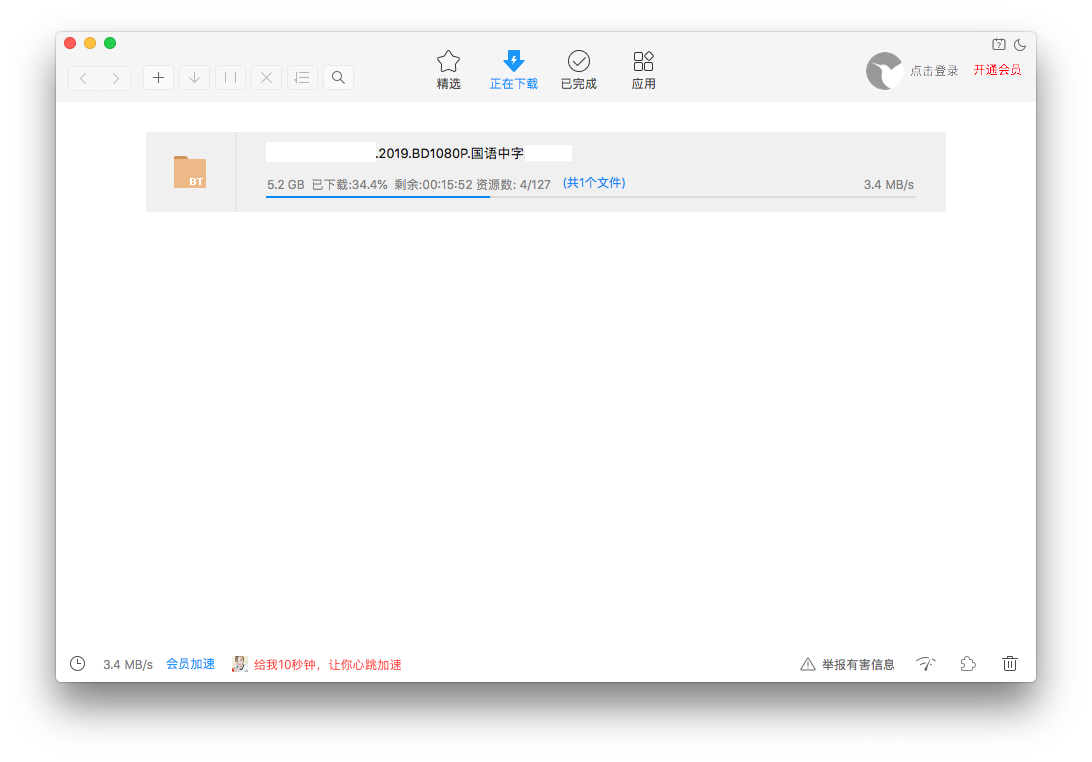Minimize window with the yellow button

(90, 43)
